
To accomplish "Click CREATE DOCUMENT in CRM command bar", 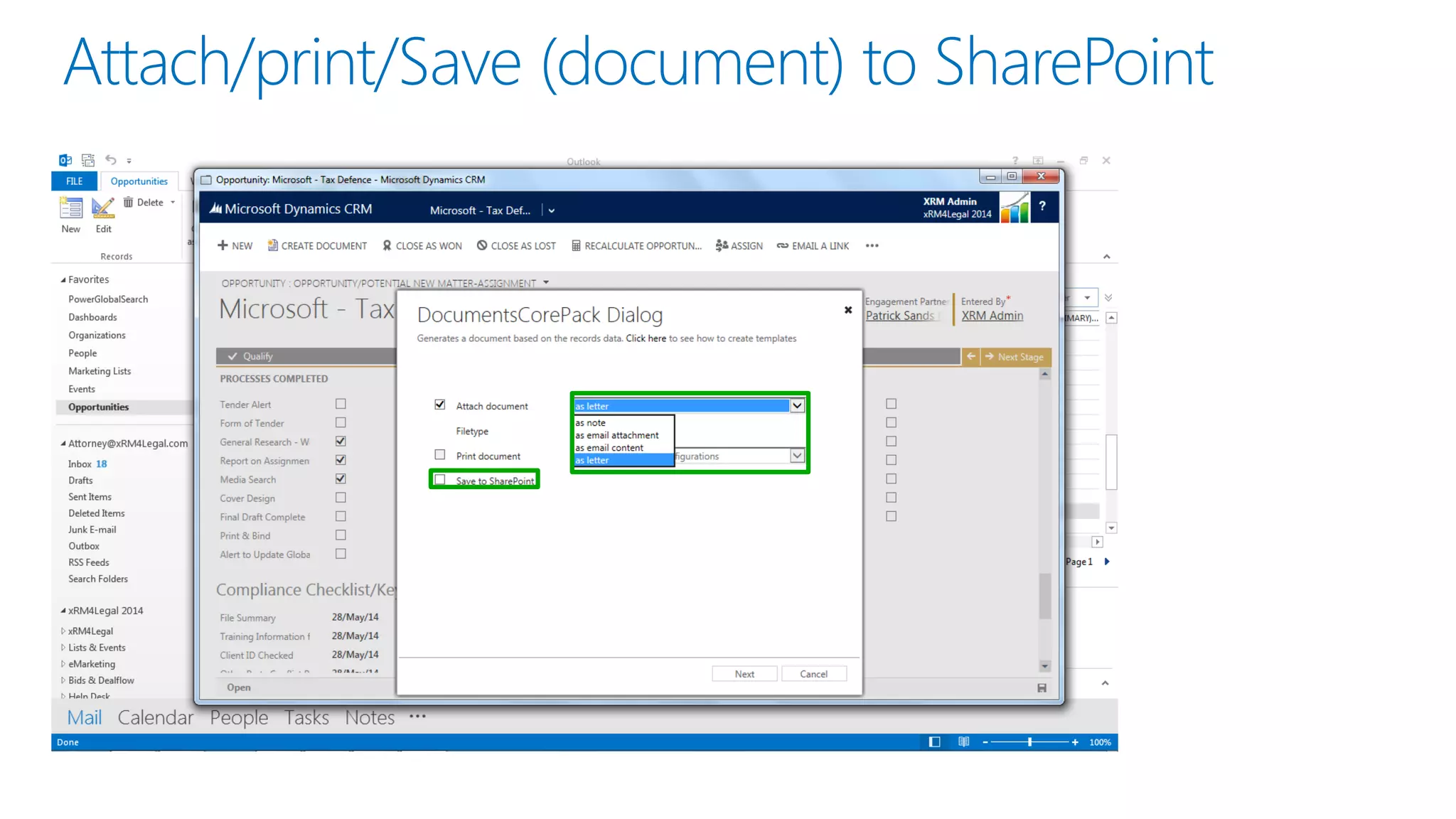I will (x=317, y=245).
